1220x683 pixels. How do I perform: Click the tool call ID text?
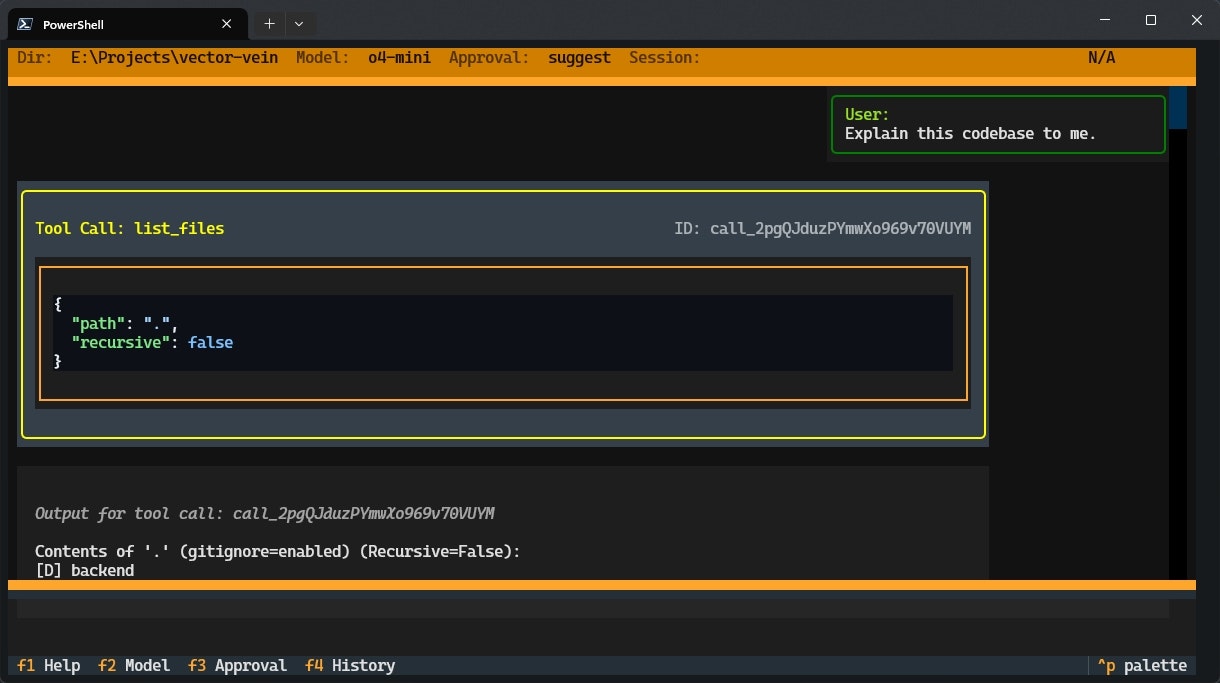[822, 228]
